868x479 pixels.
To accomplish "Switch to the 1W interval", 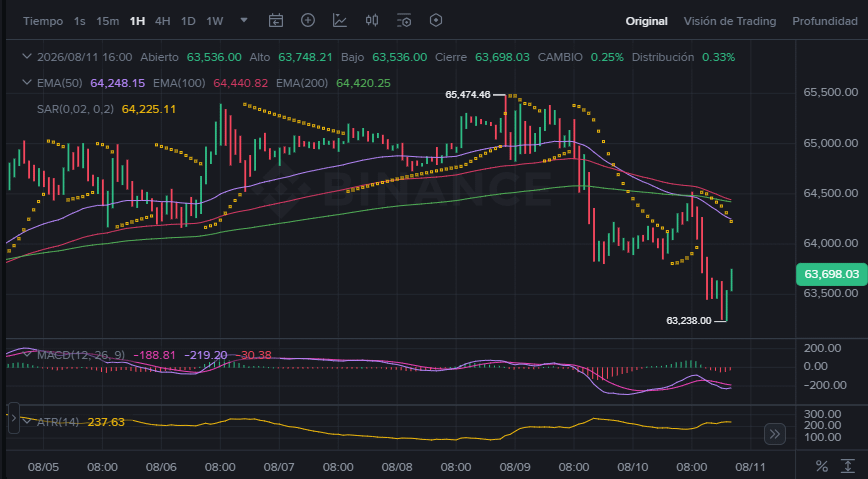I will [x=215, y=21].
